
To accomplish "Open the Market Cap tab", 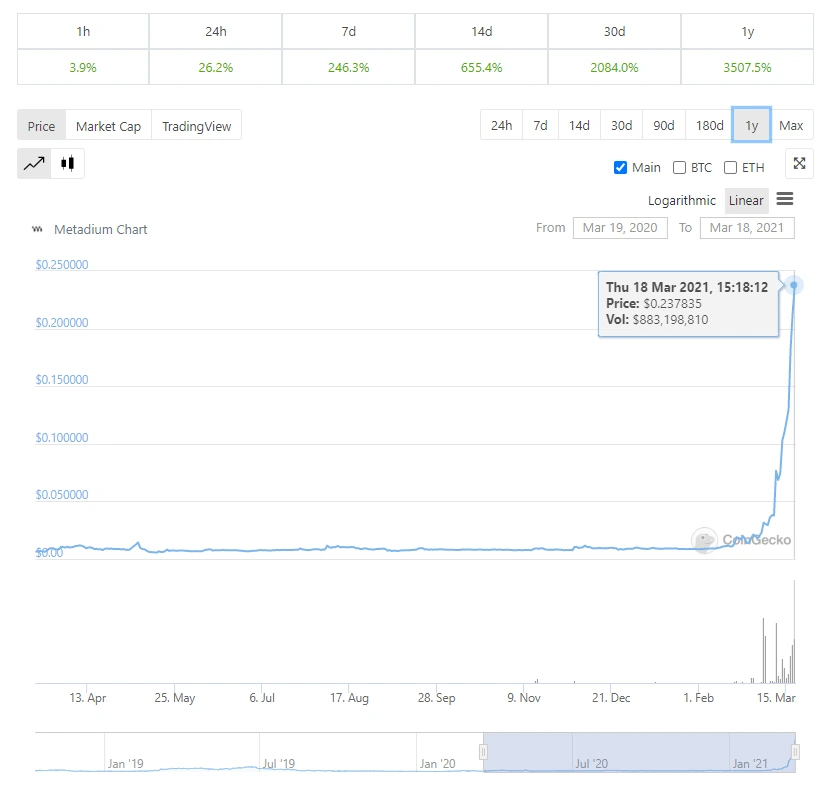I will click(108, 126).
